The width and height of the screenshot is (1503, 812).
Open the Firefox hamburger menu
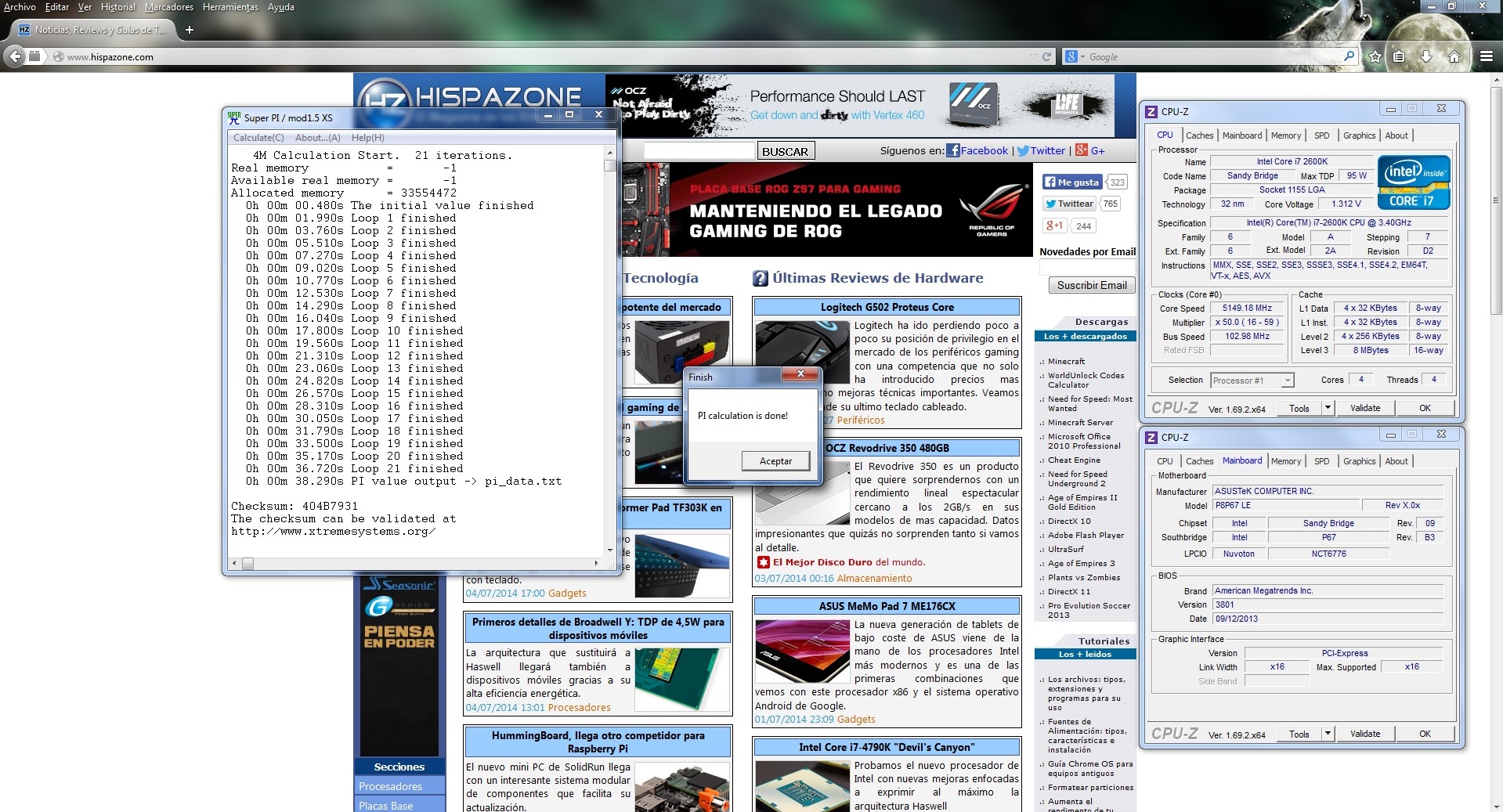(1486, 56)
